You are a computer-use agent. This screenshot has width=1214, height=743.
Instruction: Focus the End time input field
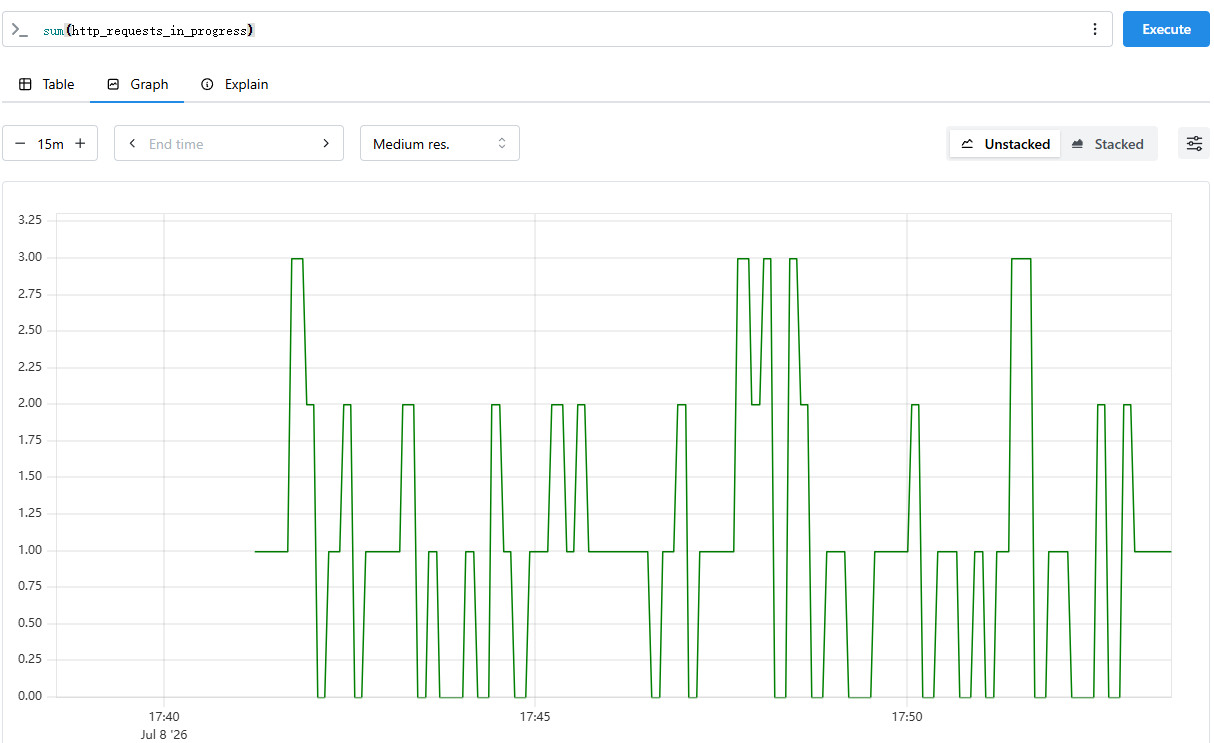click(x=229, y=144)
